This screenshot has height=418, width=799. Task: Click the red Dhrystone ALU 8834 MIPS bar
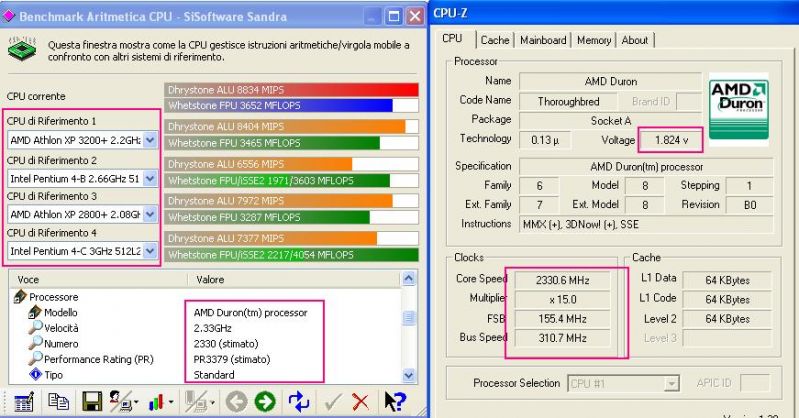click(291, 90)
